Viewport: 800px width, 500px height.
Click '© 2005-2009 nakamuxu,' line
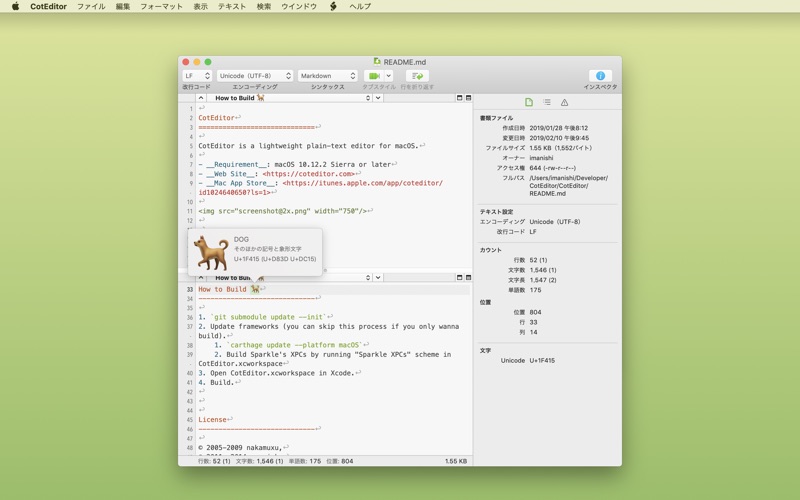pyautogui.click(x=240, y=447)
